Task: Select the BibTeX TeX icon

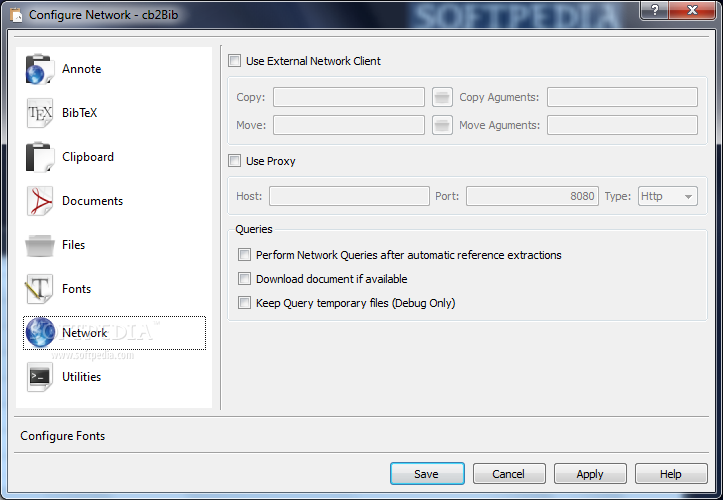Action: click(x=40, y=113)
